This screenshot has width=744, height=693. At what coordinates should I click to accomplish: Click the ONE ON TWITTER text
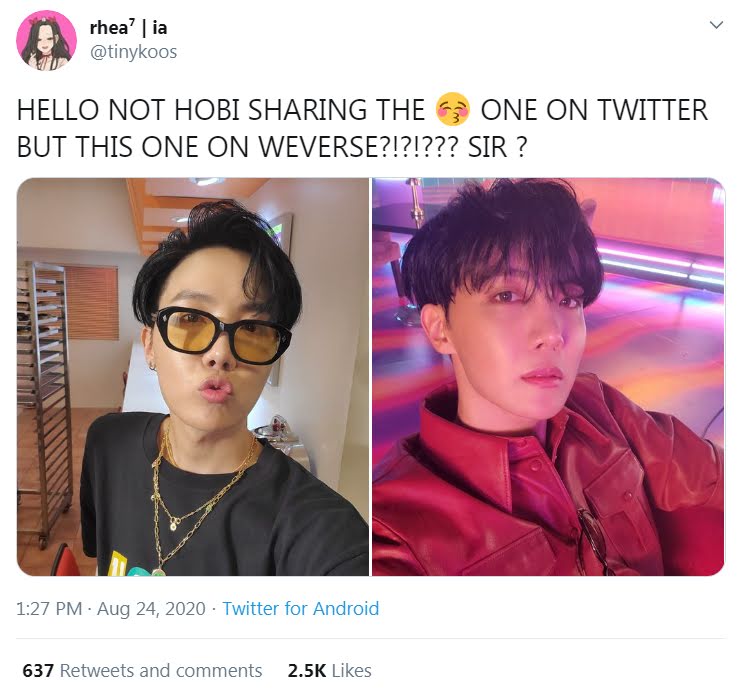pyautogui.click(x=594, y=110)
